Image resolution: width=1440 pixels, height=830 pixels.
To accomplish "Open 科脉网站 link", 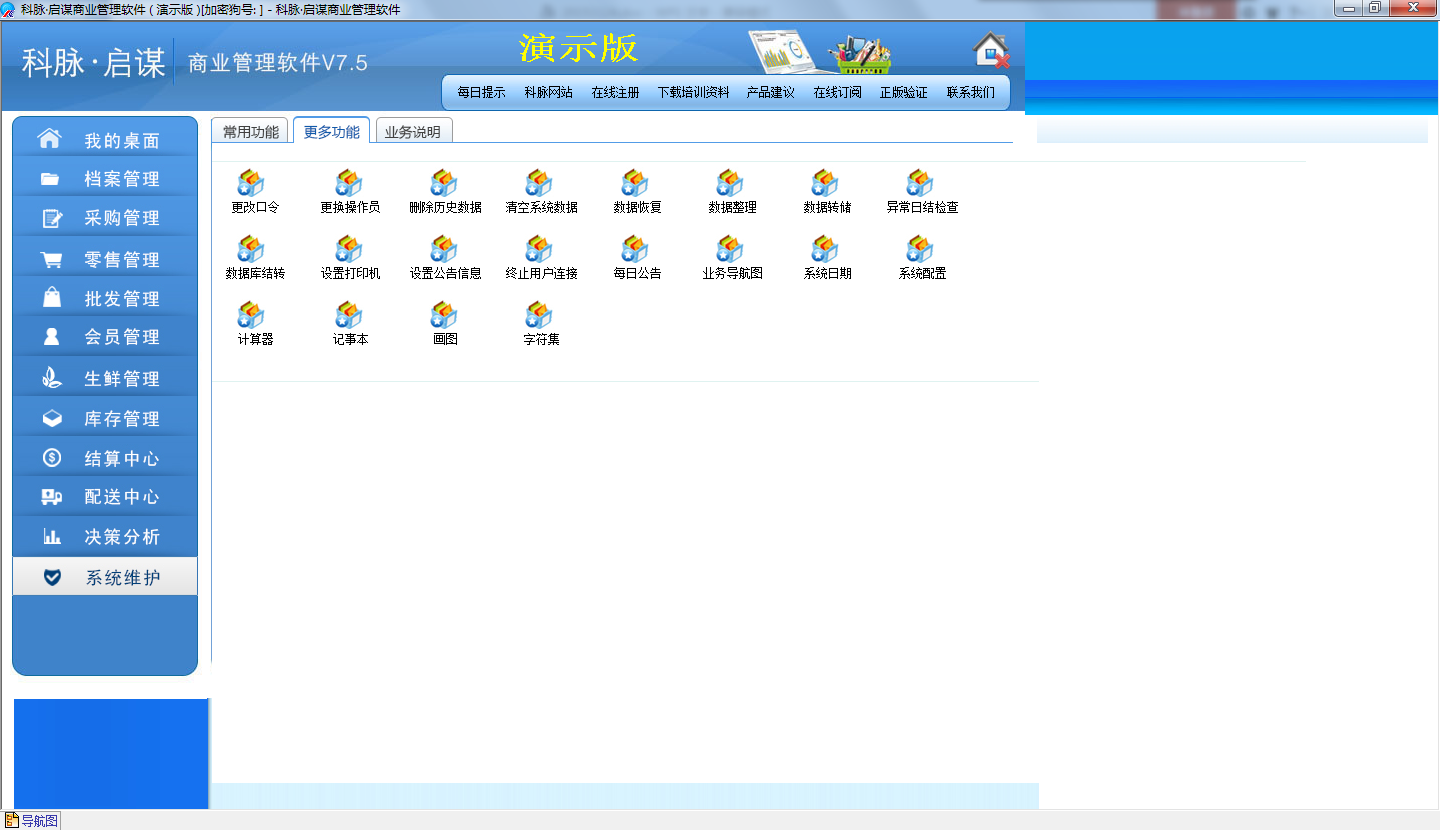I will click(x=548, y=92).
